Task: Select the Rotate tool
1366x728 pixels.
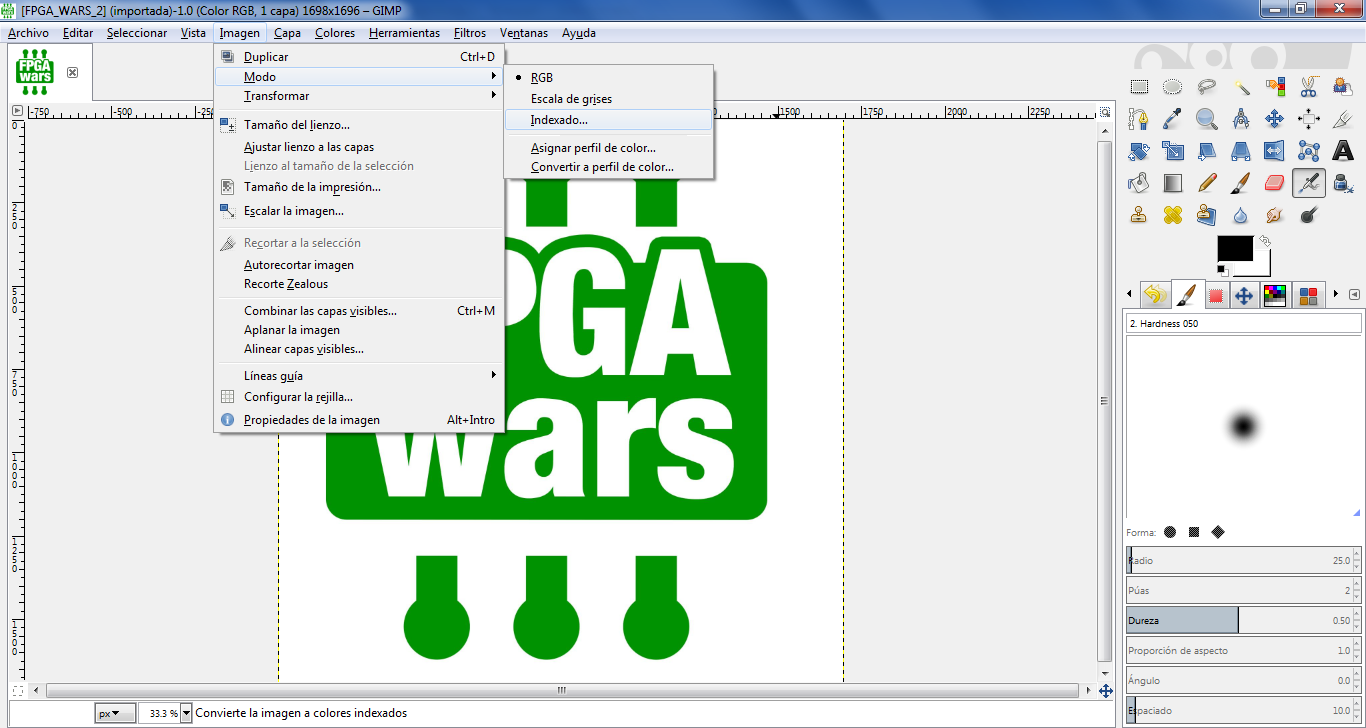Action: click(x=1139, y=151)
